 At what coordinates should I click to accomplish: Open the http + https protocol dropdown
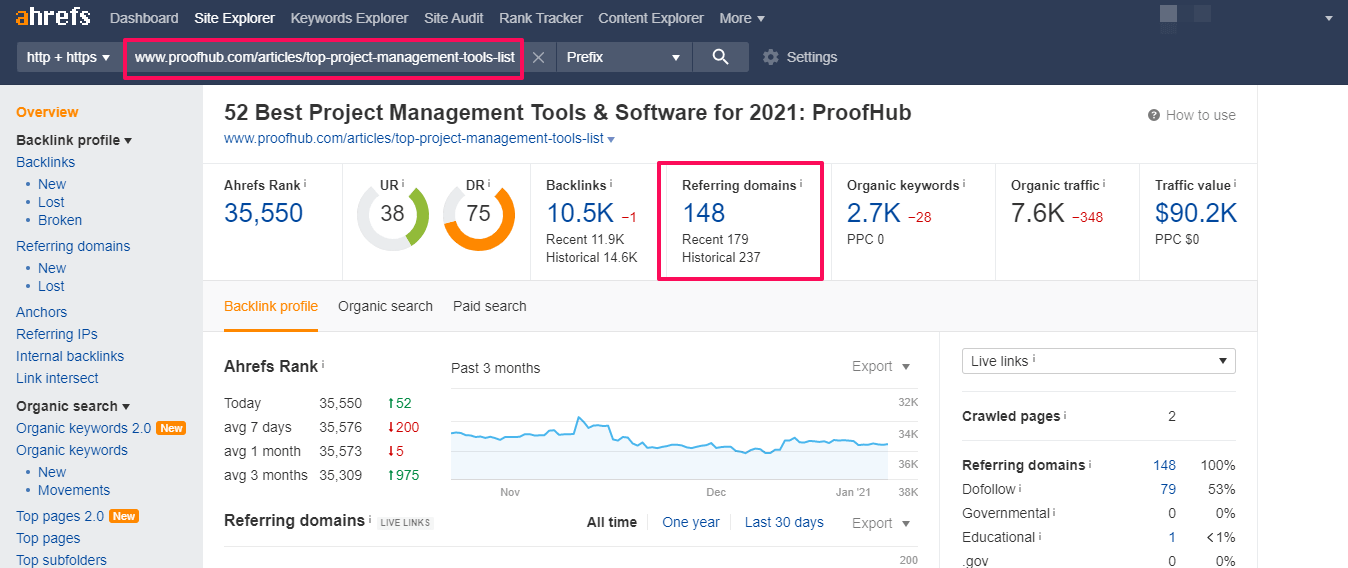tap(68, 57)
